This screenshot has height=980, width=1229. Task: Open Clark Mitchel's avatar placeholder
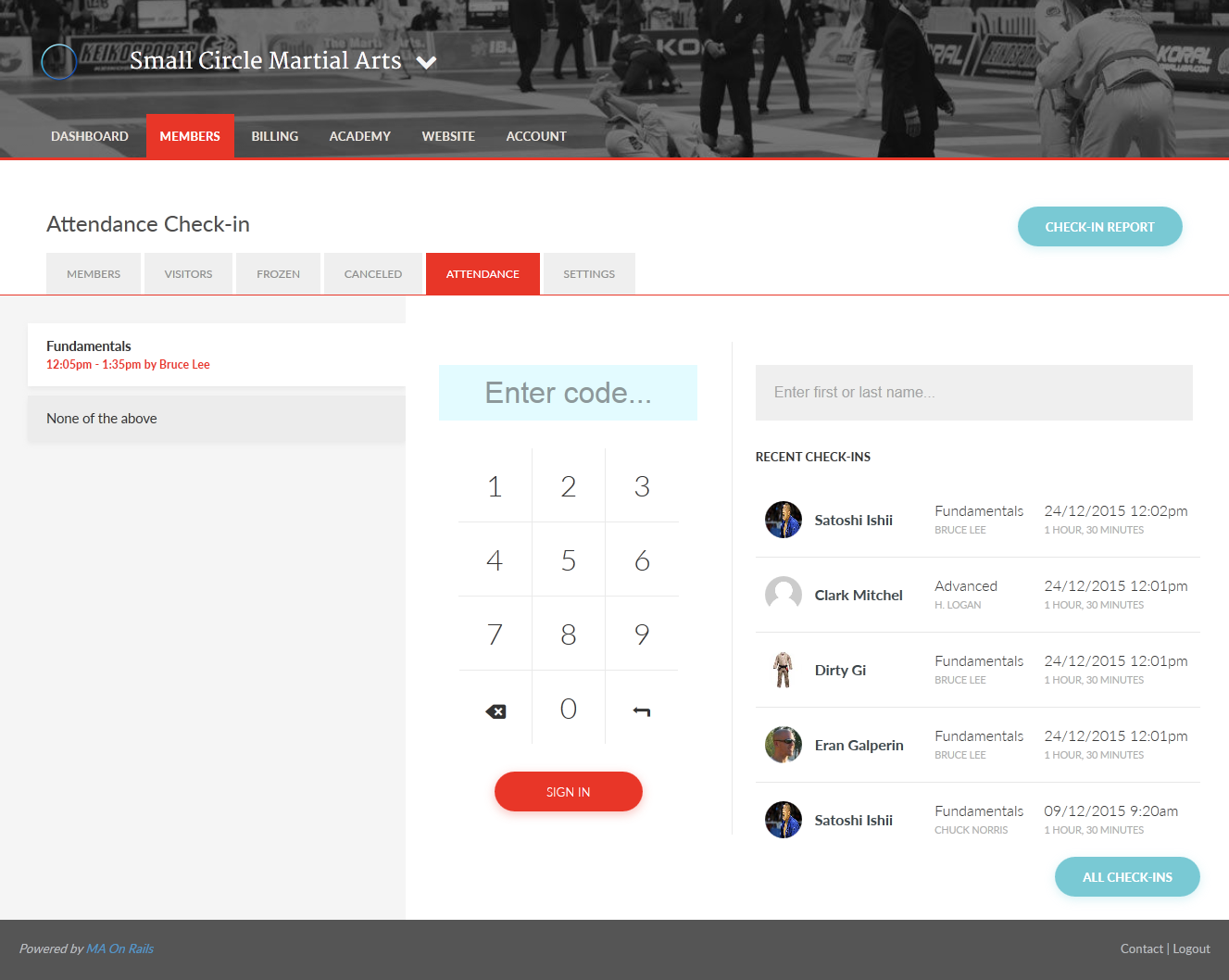pyautogui.click(x=783, y=595)
